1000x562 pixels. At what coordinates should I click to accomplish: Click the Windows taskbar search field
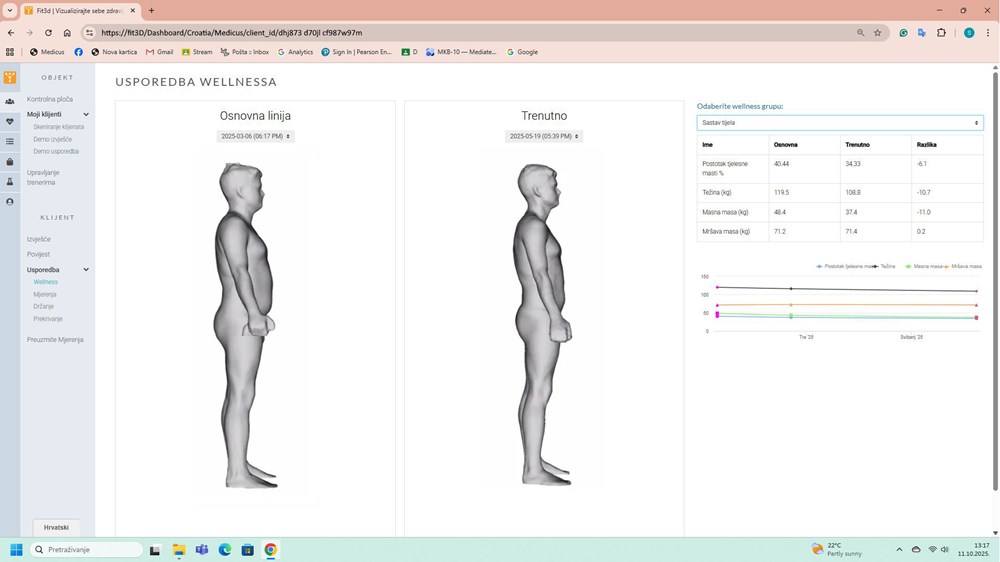point(87,550)
